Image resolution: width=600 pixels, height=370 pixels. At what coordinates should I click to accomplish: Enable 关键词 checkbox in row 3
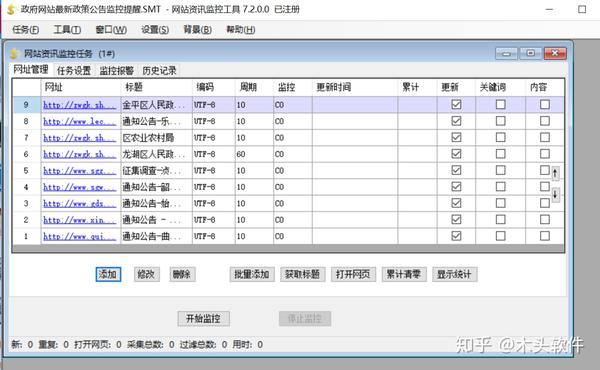coord(501,203)
